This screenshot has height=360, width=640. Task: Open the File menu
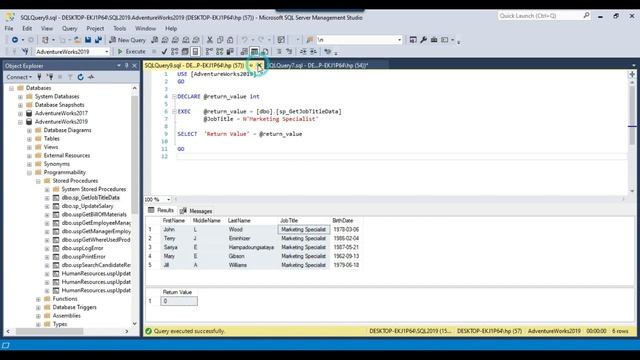tap(9, 29)
